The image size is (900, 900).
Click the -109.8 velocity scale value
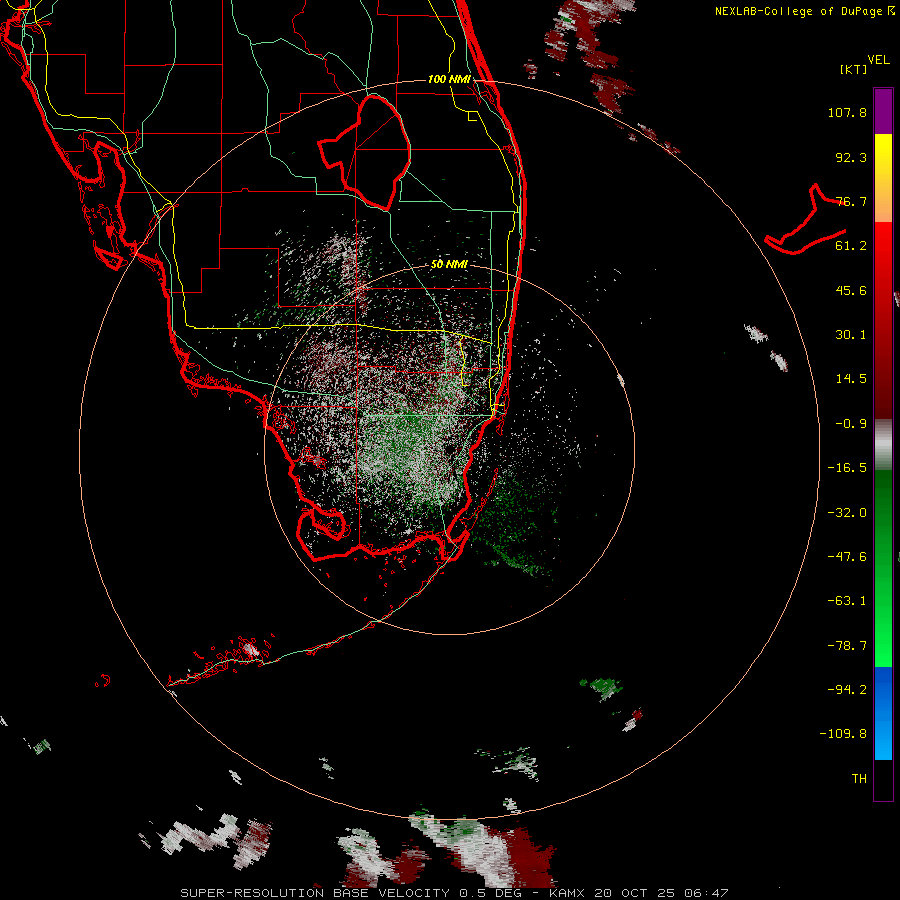[x=844, y=734]
